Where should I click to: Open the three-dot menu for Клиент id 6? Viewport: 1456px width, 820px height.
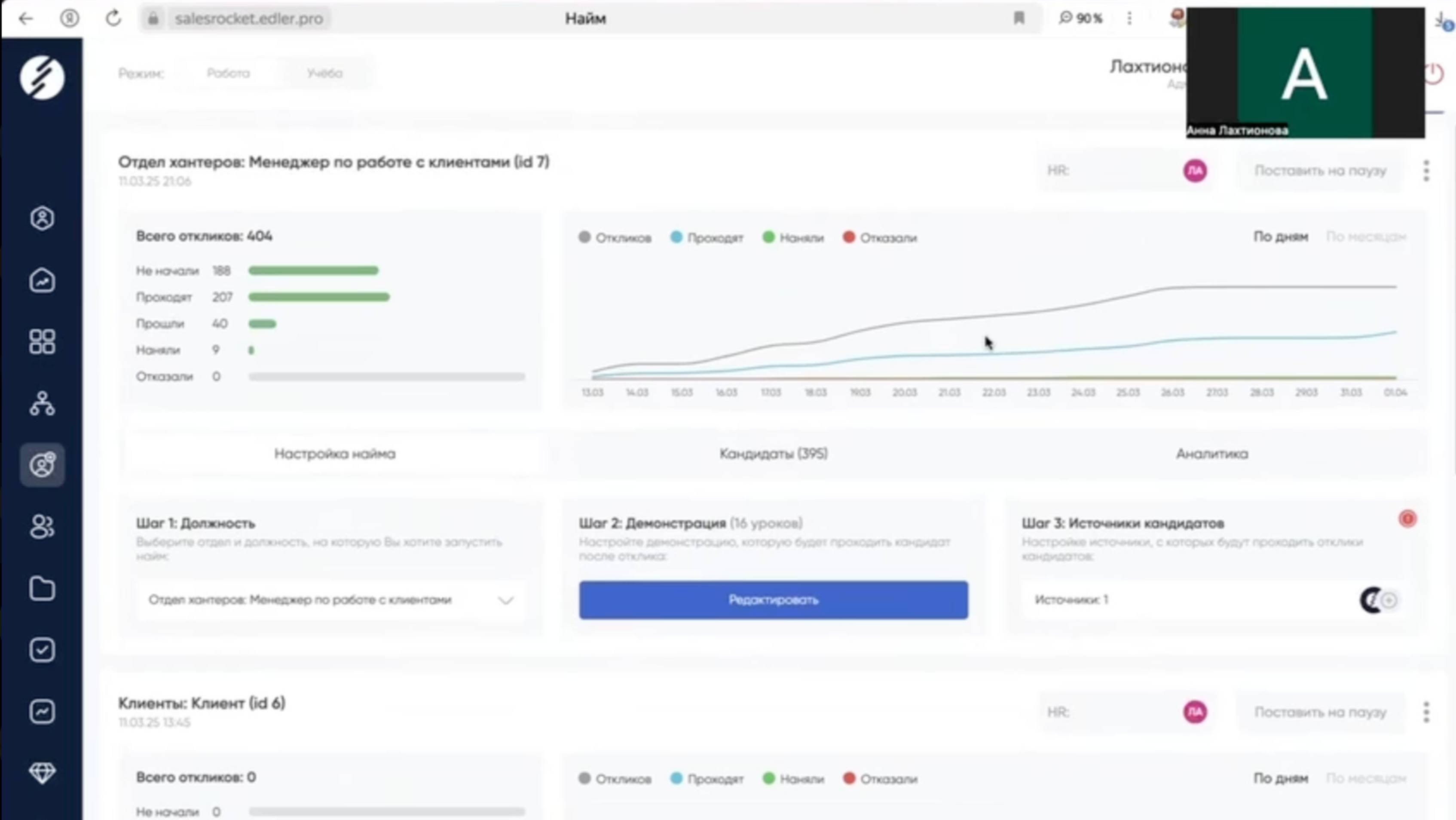click(x=1426, y=712)
